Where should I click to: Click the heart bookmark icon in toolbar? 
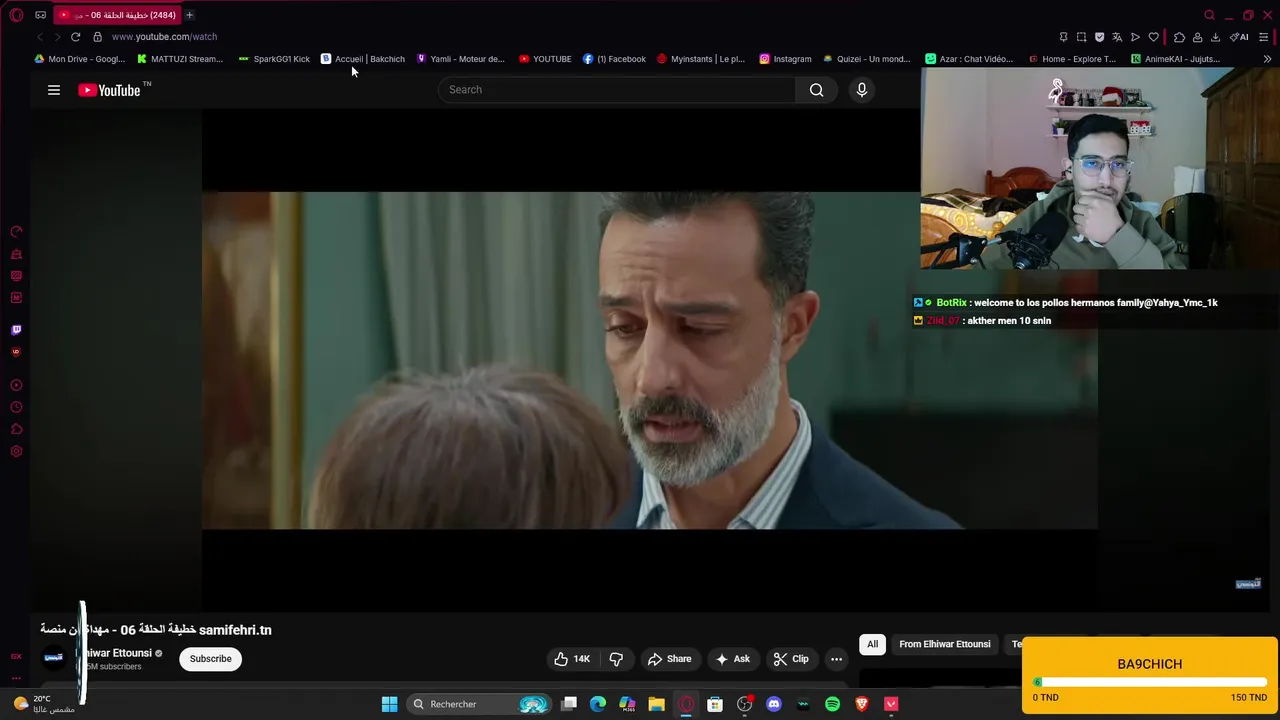pyautogui.click(x=1153, y=37)
